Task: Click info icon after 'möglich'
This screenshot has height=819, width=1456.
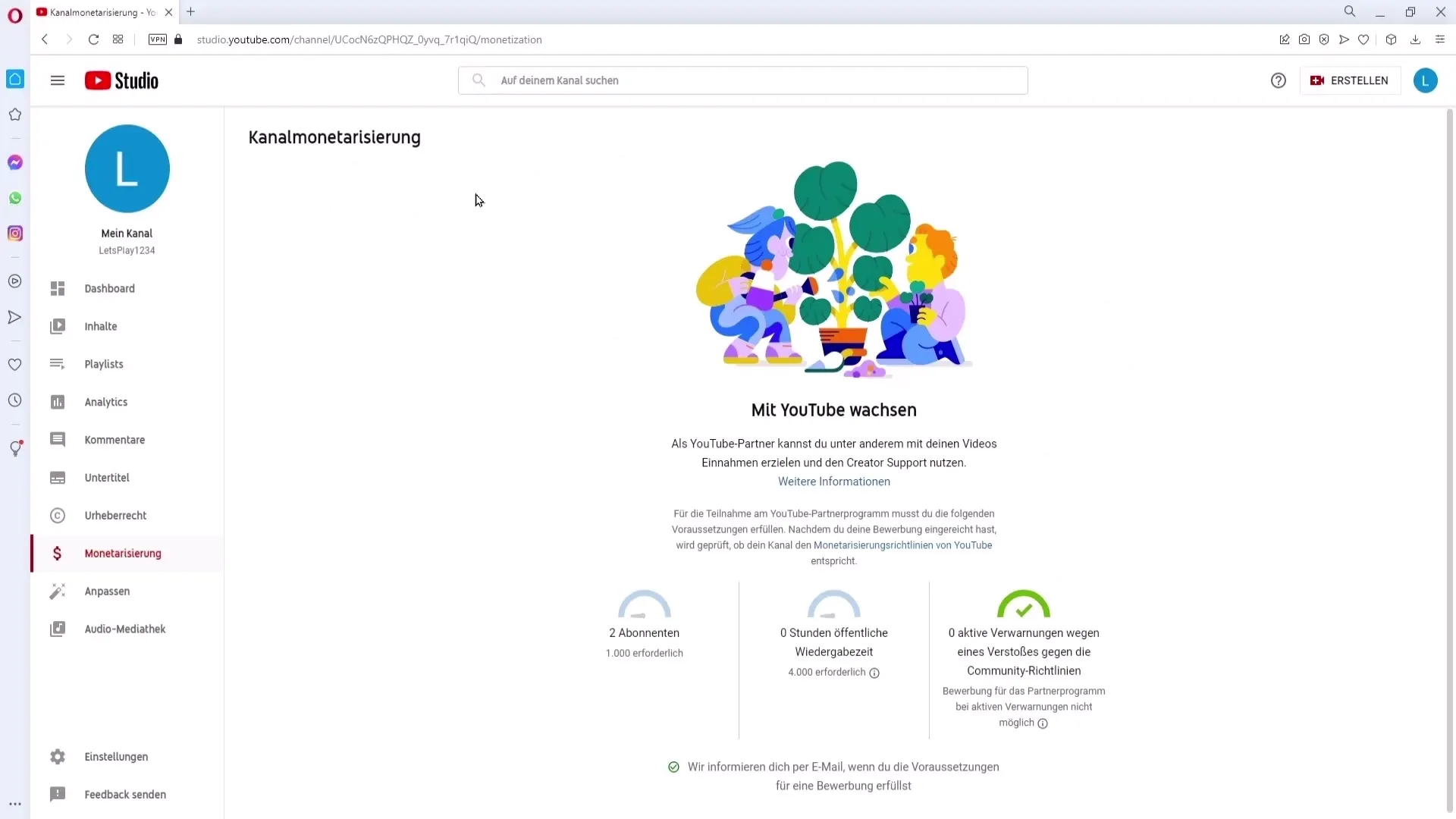Action: click(1043, 723)
